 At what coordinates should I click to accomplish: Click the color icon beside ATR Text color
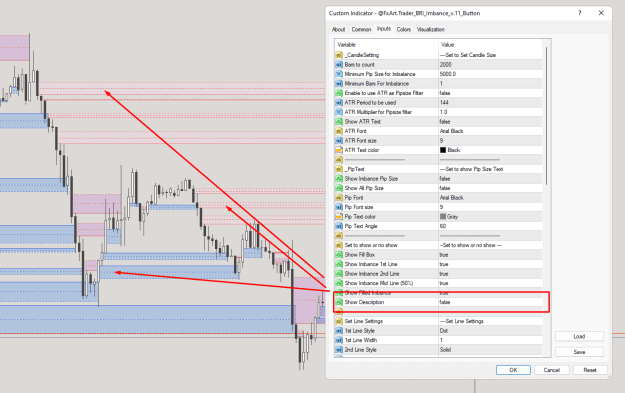pos(339,150)
